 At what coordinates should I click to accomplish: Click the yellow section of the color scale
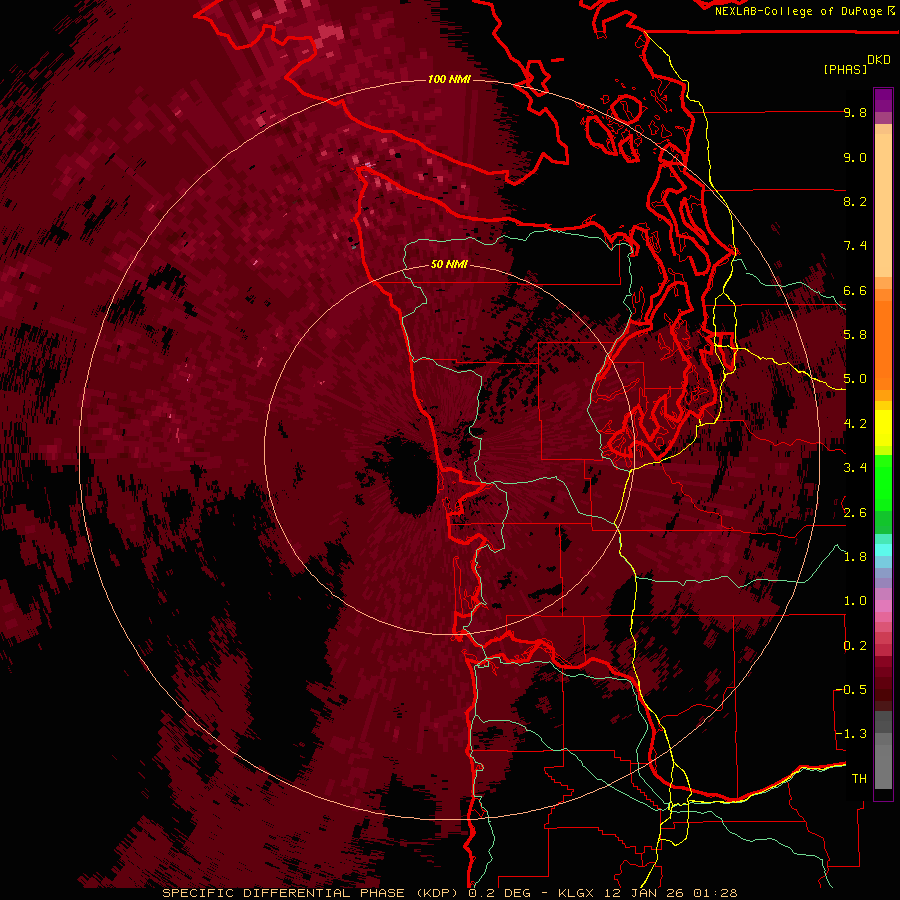[883, 428]
